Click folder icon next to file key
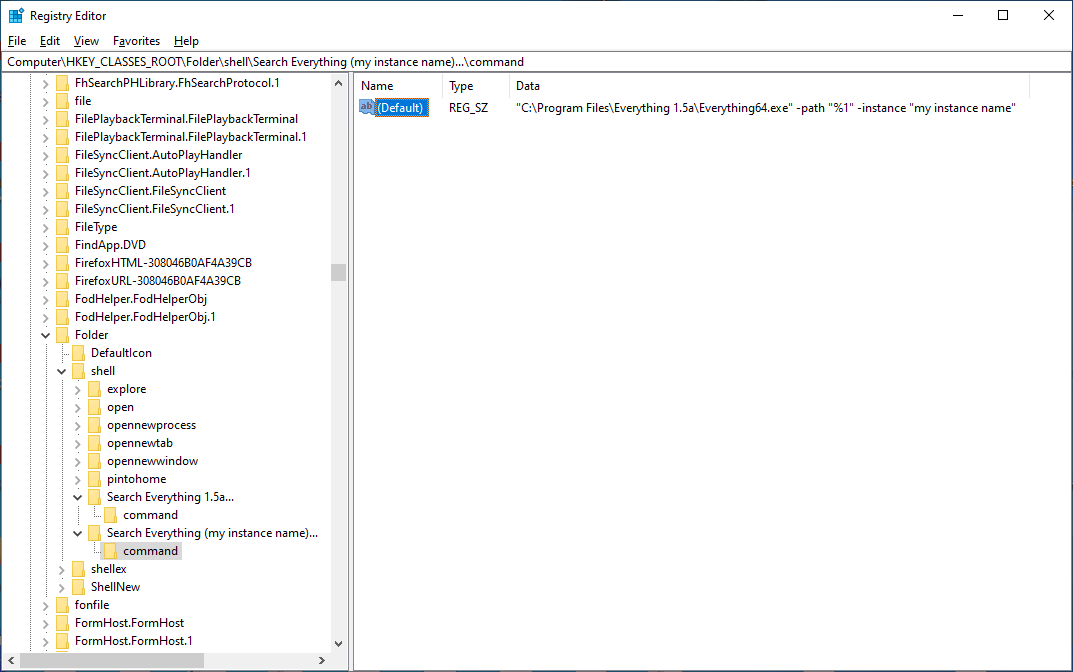 coord(62,101)
